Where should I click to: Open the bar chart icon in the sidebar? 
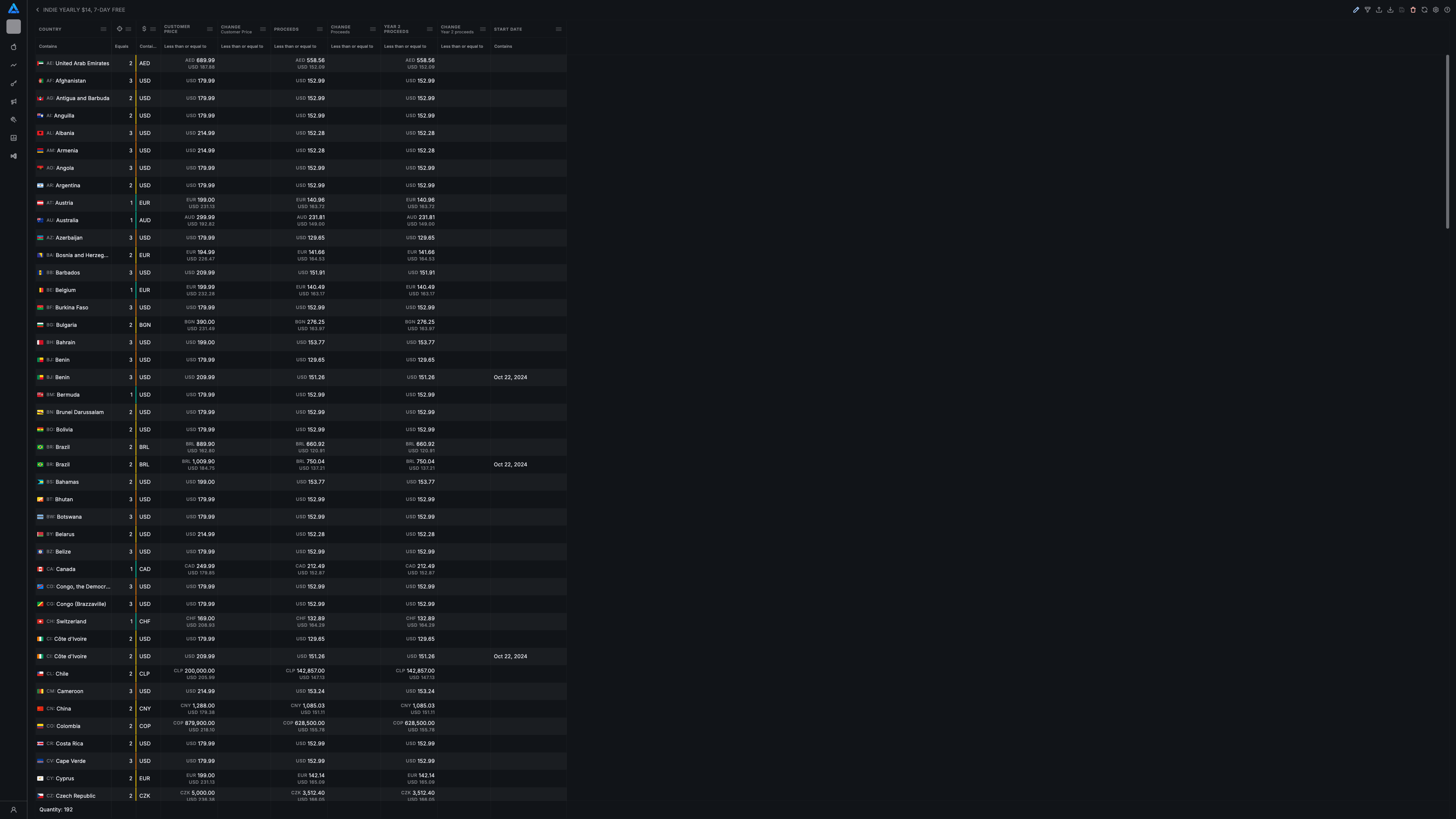click(14, 138)
